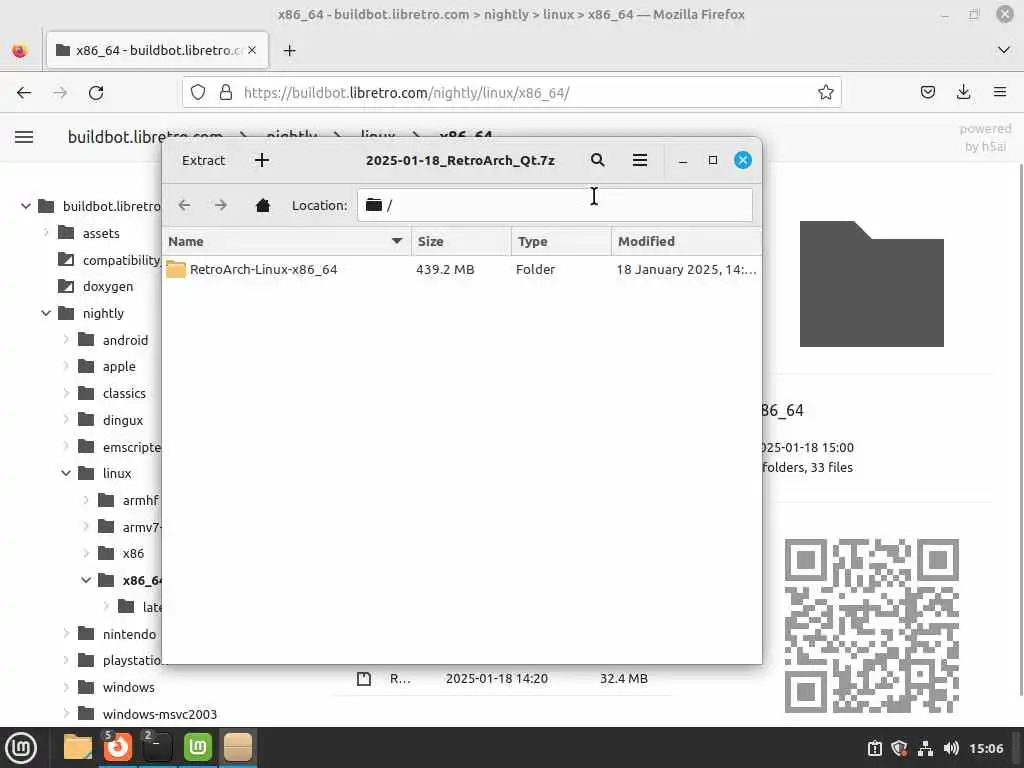Reload the Firefox page

pos(96,93)
